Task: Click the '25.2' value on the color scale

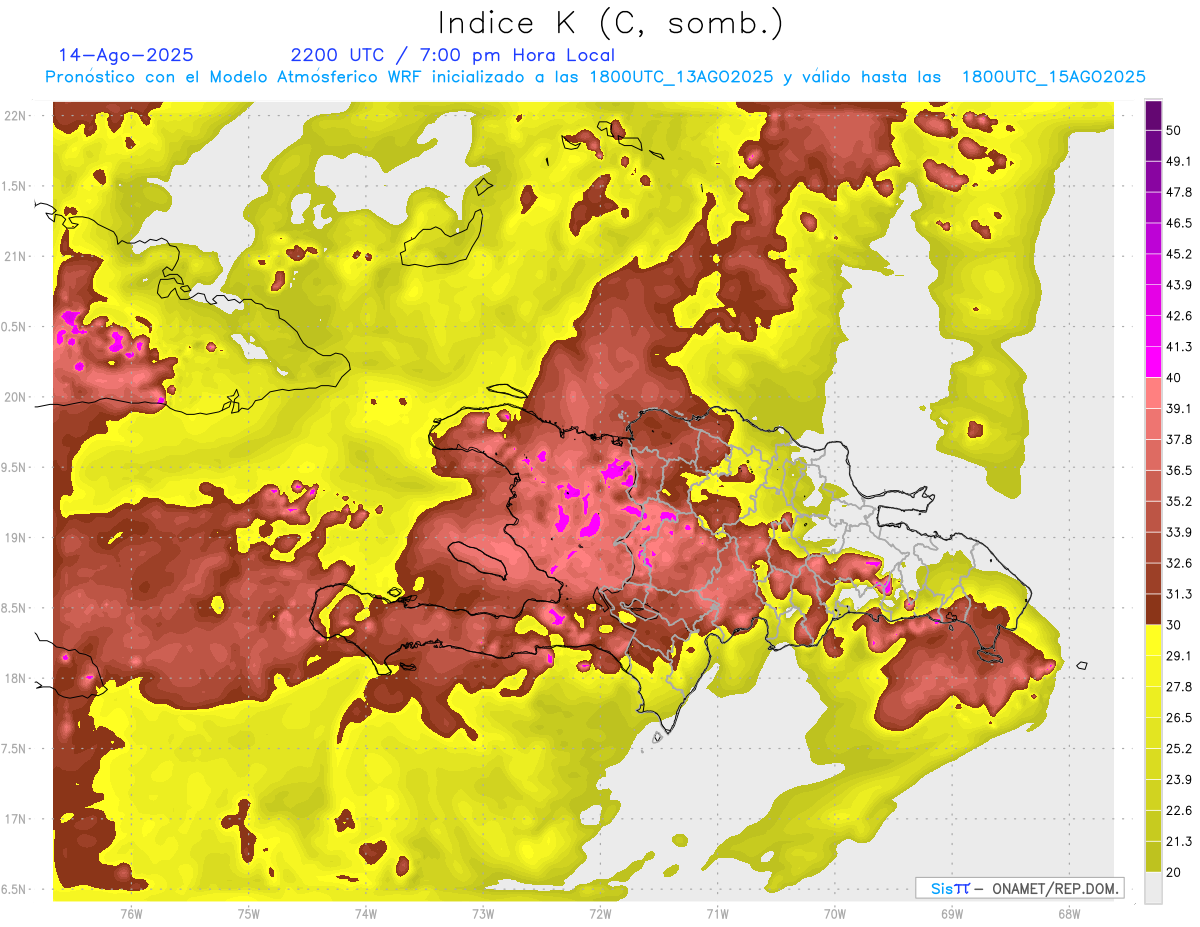Action: (1180, 749)
